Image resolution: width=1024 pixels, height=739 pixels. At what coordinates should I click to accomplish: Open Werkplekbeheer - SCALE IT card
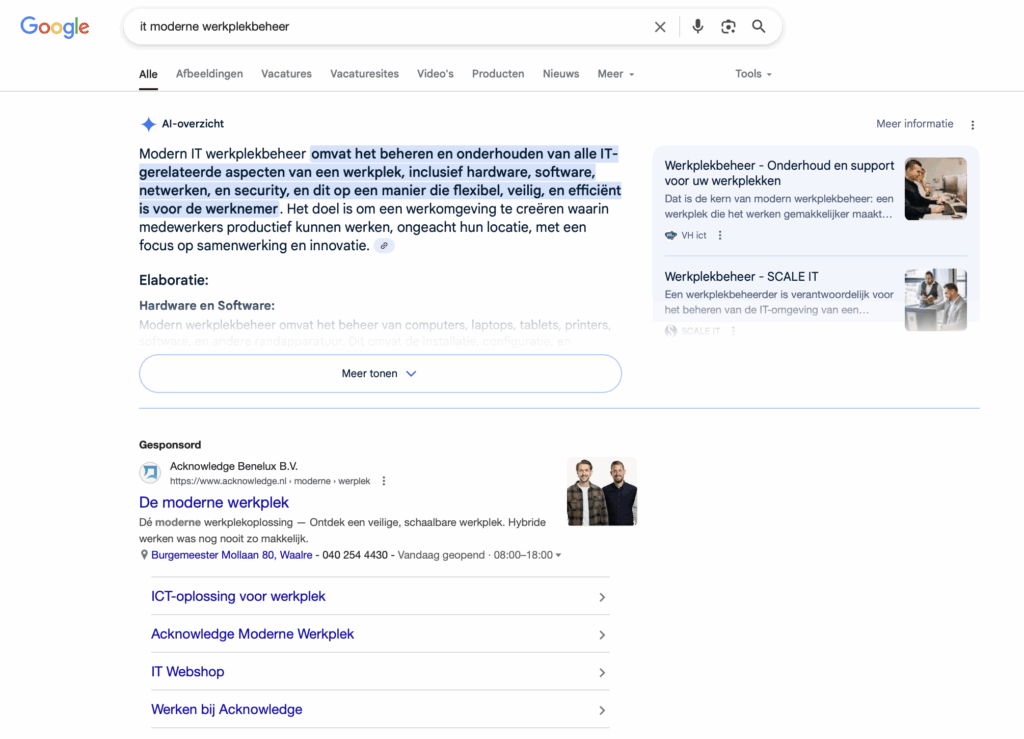741,277
